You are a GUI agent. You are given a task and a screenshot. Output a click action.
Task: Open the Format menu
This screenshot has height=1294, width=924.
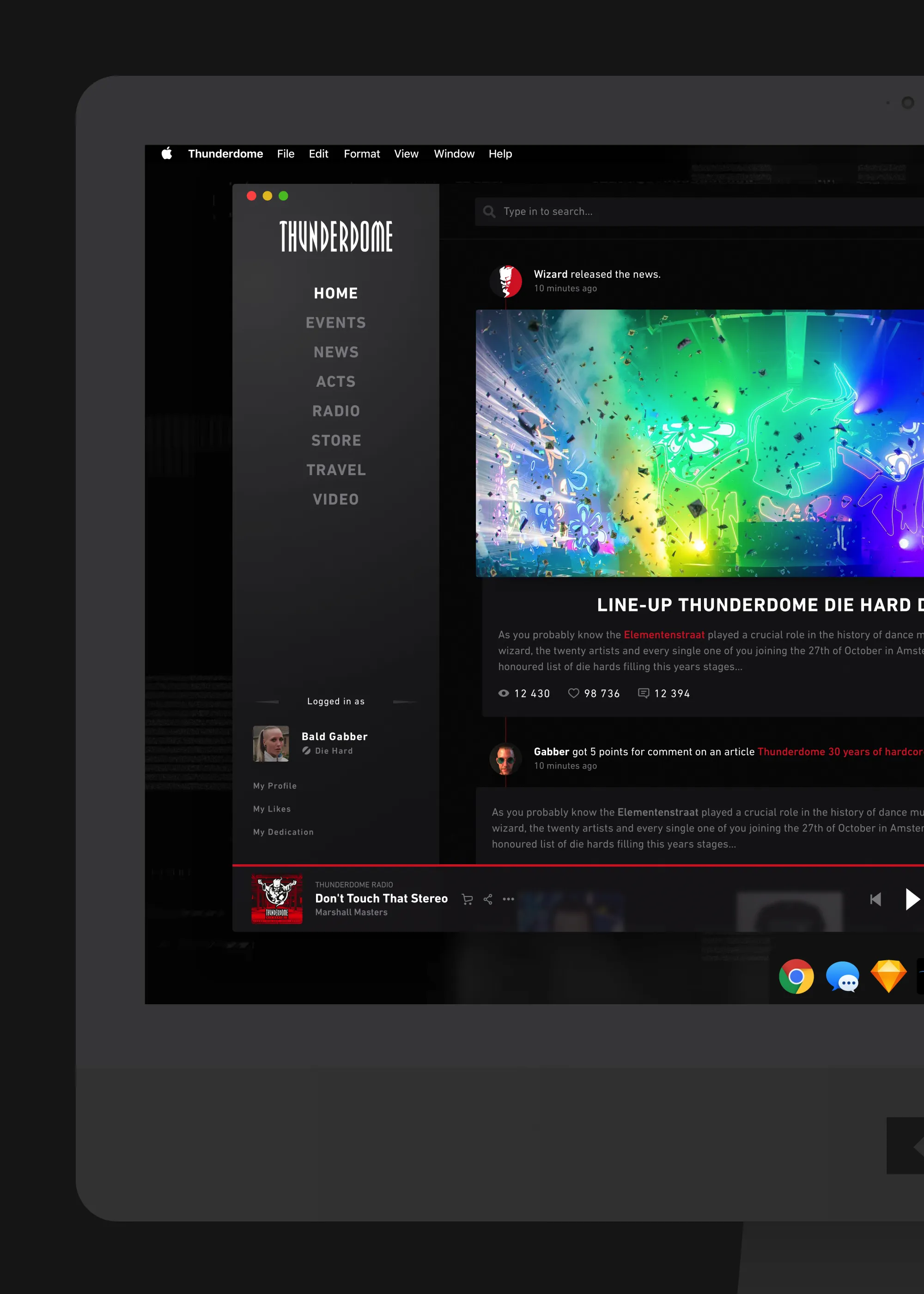pyautogui.click(x=362, y=153)
